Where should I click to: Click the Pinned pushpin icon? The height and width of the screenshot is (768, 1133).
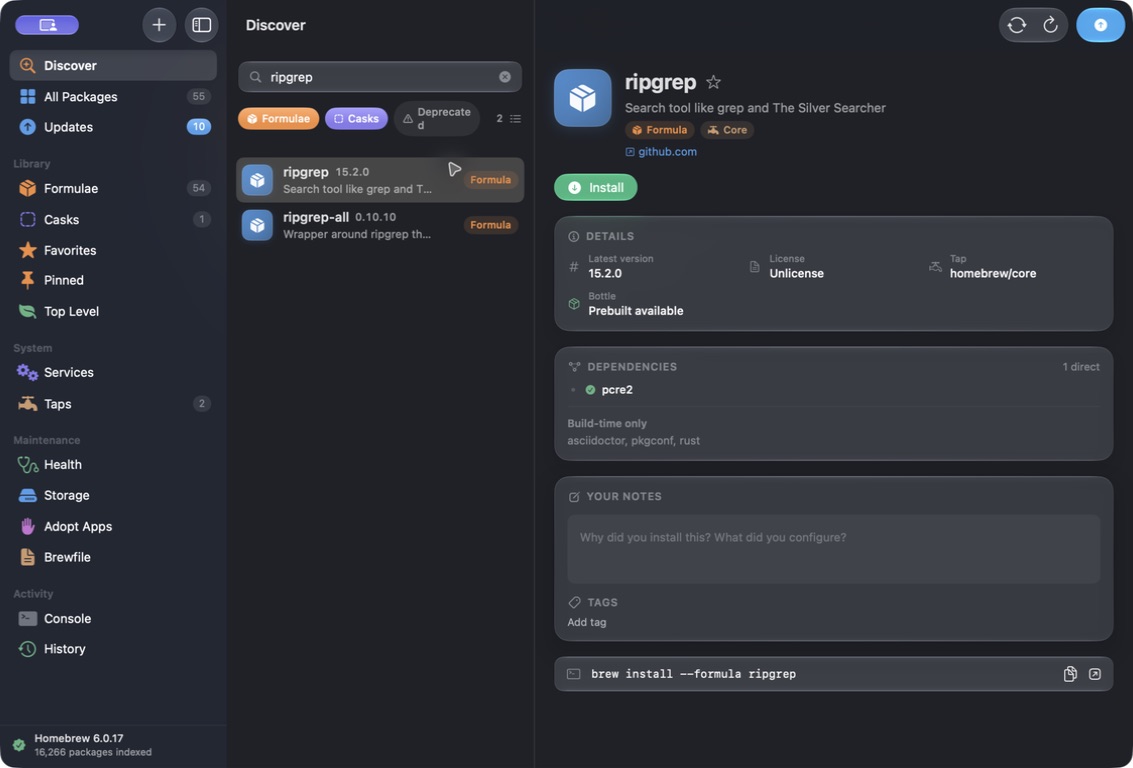(27, 280)
